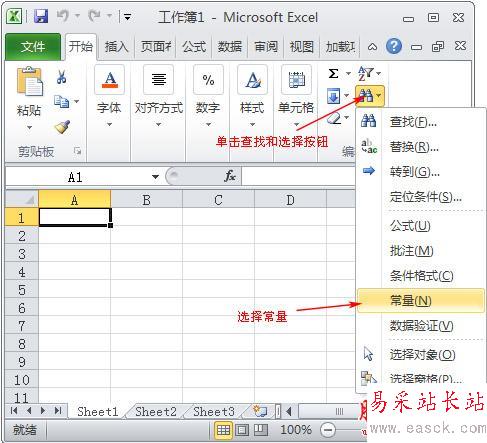Open the 文件 File tab

[33, 47]
